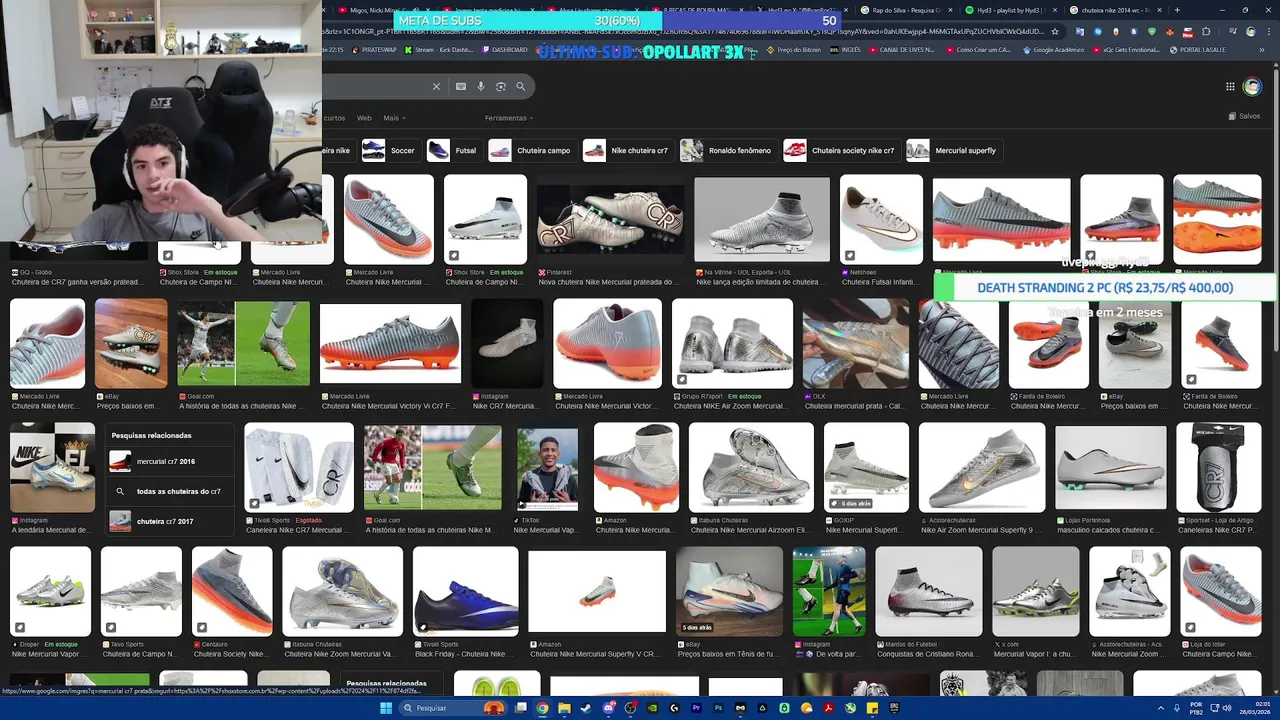The height and width of the screenshot is (720, 1280).
Task: Select the Chuteira campo filter chip
Action: click(x=531, y=150)
